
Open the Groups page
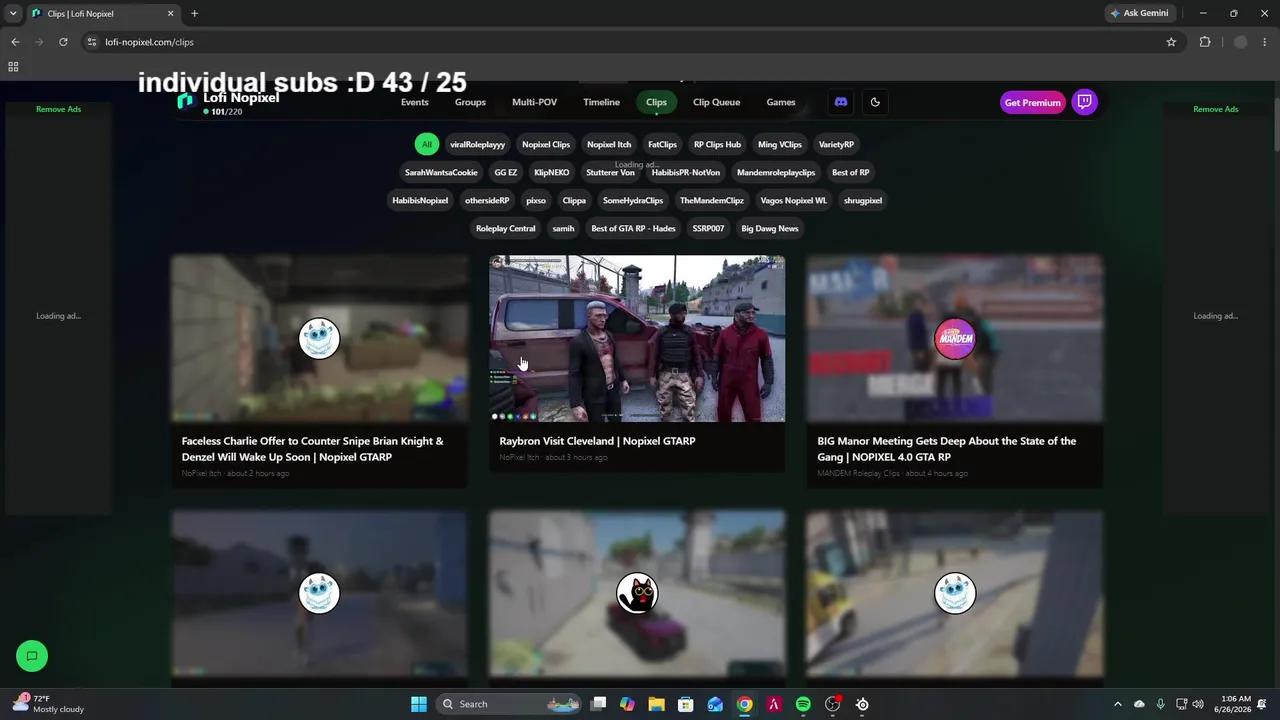(x=470, y=102)
